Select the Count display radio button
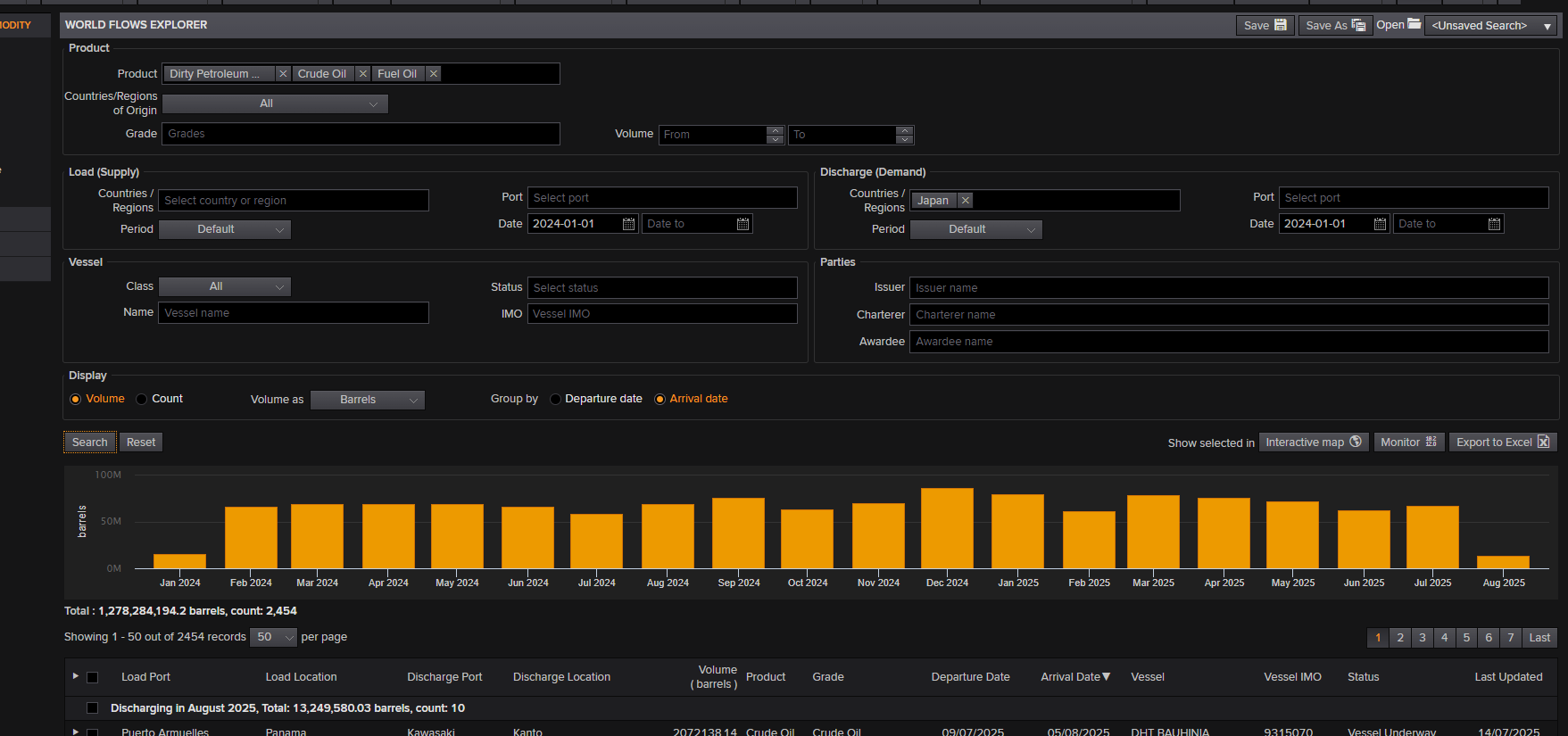This screenshot has height=736, width=1568. point(142,399)
